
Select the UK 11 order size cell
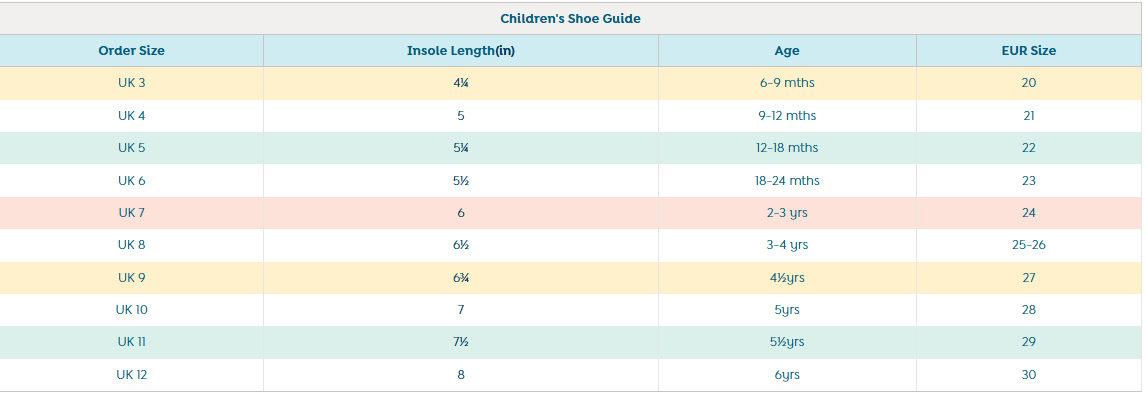coord(132,342)
